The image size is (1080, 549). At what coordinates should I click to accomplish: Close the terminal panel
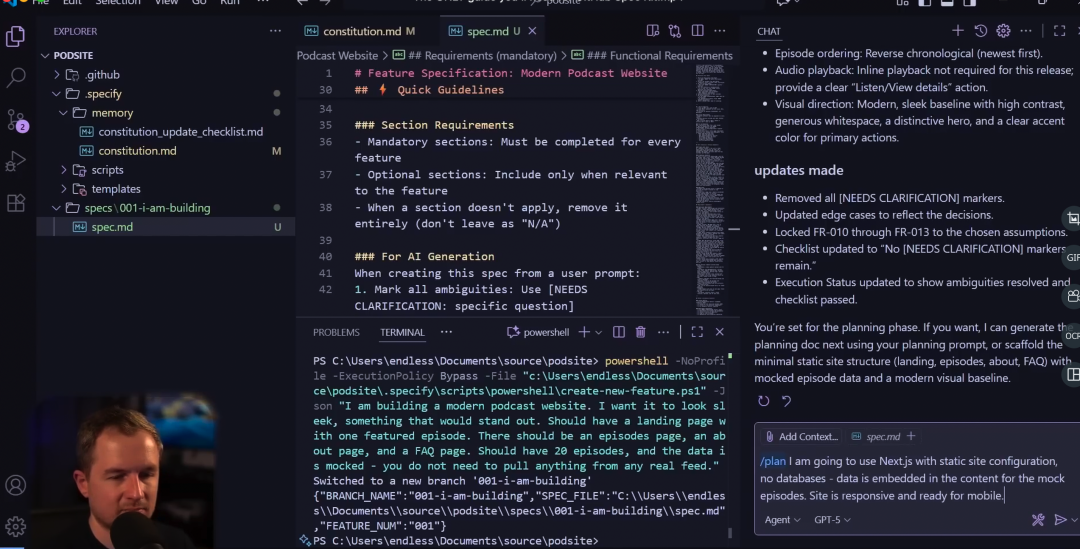coord(720,332)
